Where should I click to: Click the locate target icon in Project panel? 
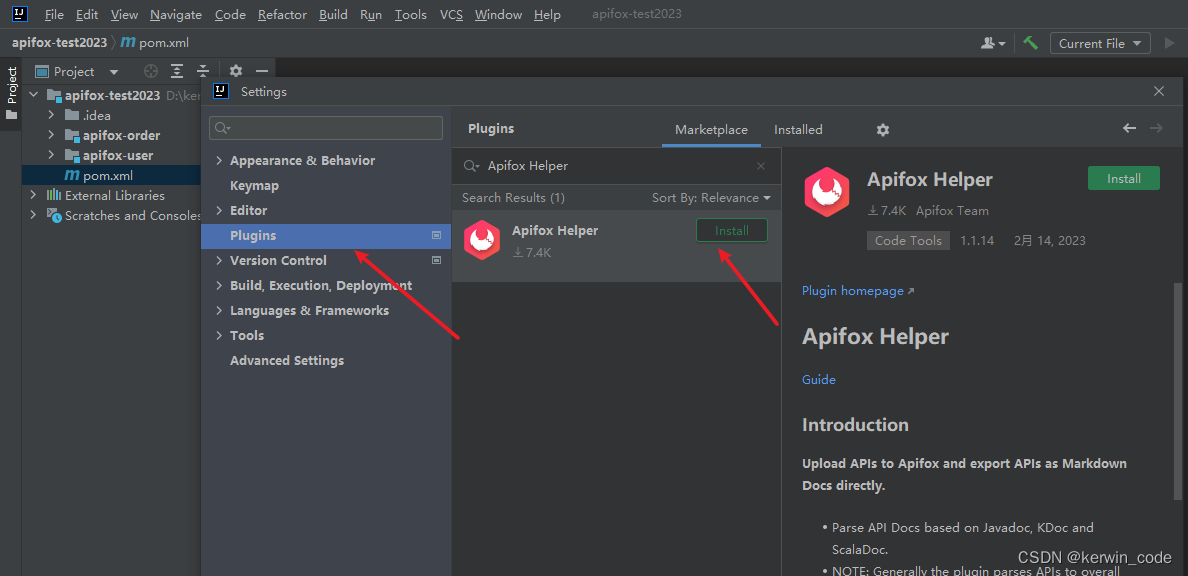click(x=151, y=71)
